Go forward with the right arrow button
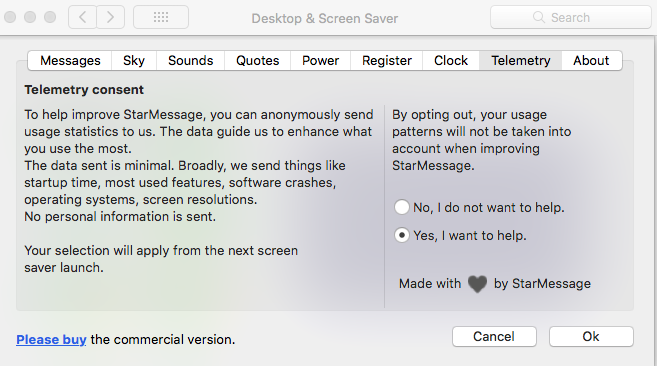The height and width of the screenshot is (366, 657). pos(111,17)
